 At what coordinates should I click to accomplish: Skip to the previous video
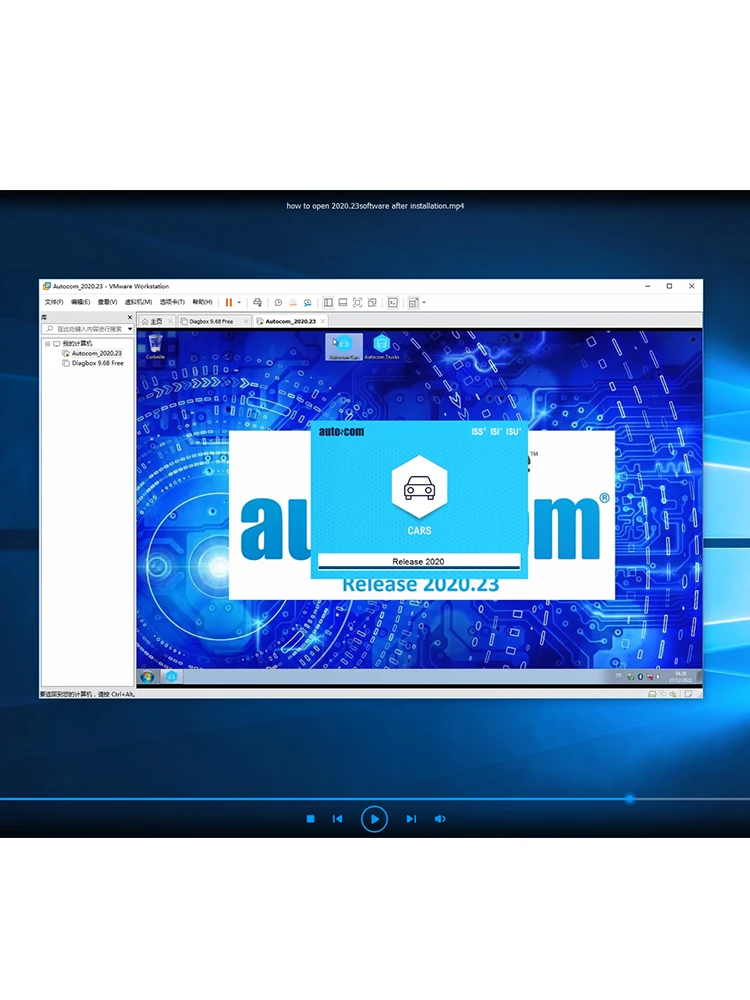337,819
